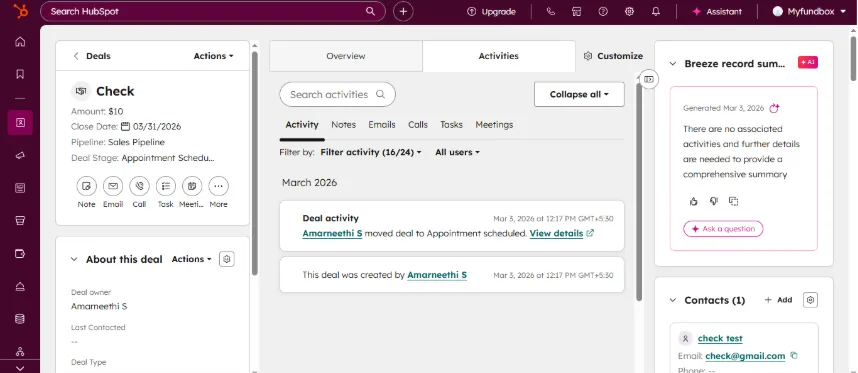Select the Emails sub-tab

point(382,125)
